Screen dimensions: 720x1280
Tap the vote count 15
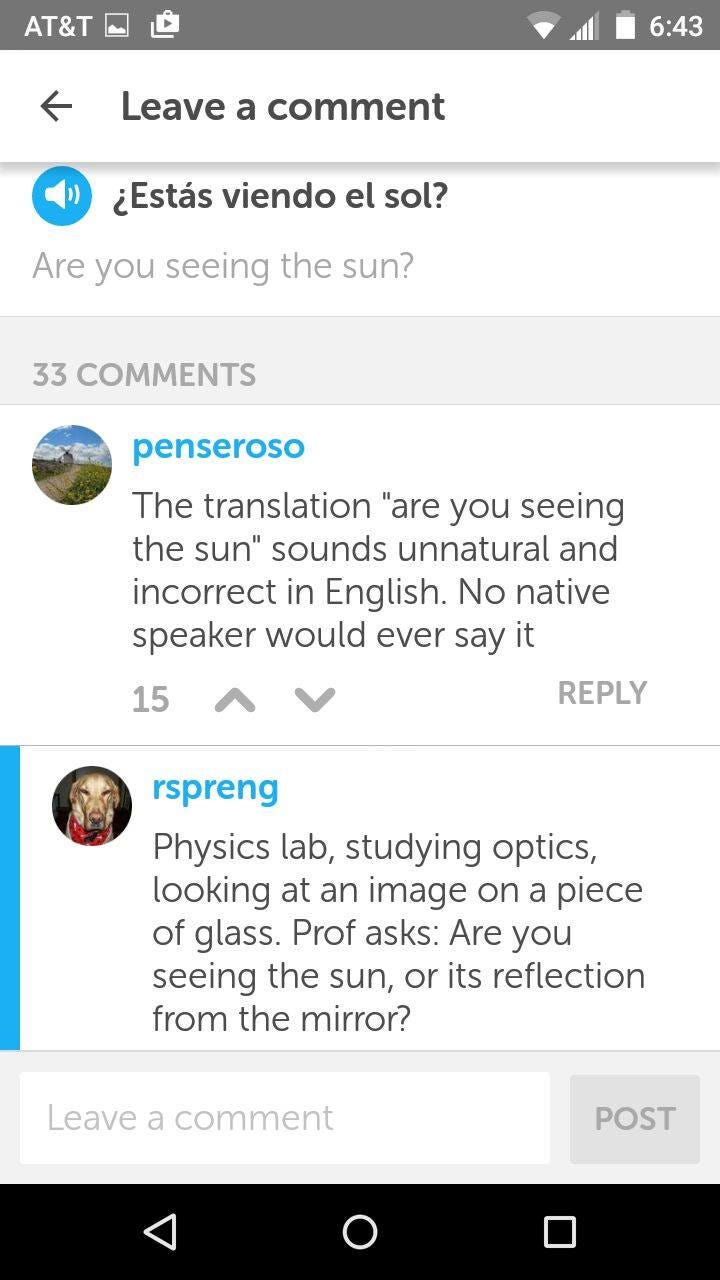[150, 699]
